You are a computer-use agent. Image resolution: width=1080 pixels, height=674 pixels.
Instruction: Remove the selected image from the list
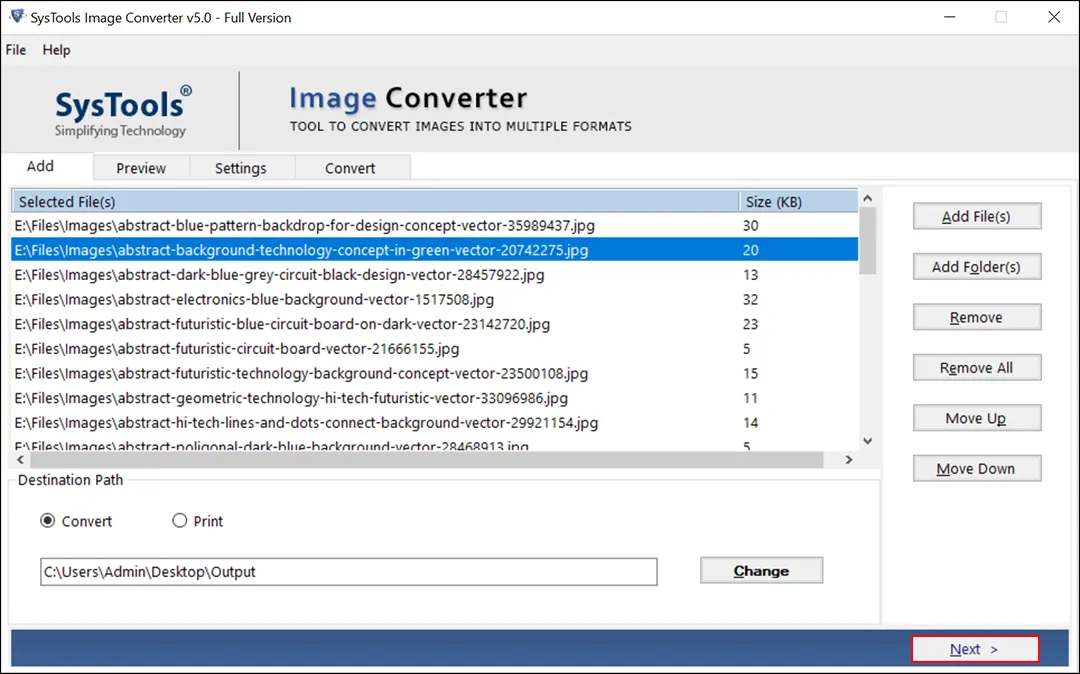click(977, 316)
